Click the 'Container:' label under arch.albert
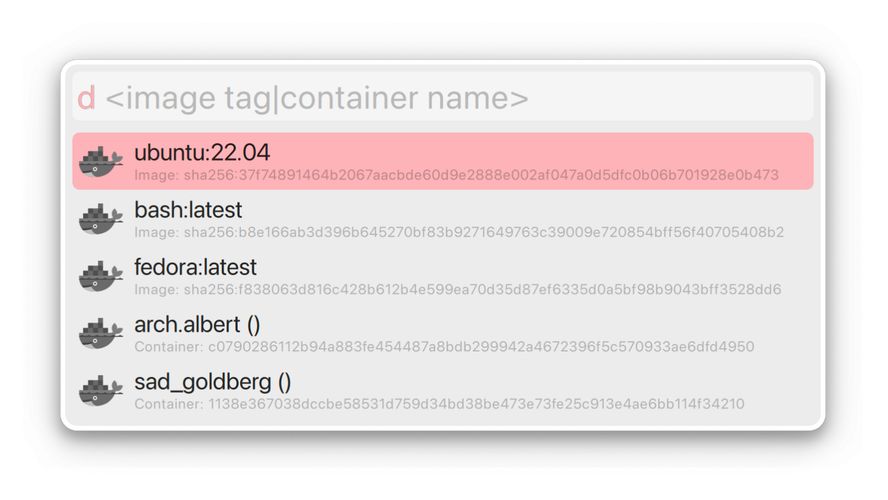Viewport: 888px width, 500px height. pos(168,347)
